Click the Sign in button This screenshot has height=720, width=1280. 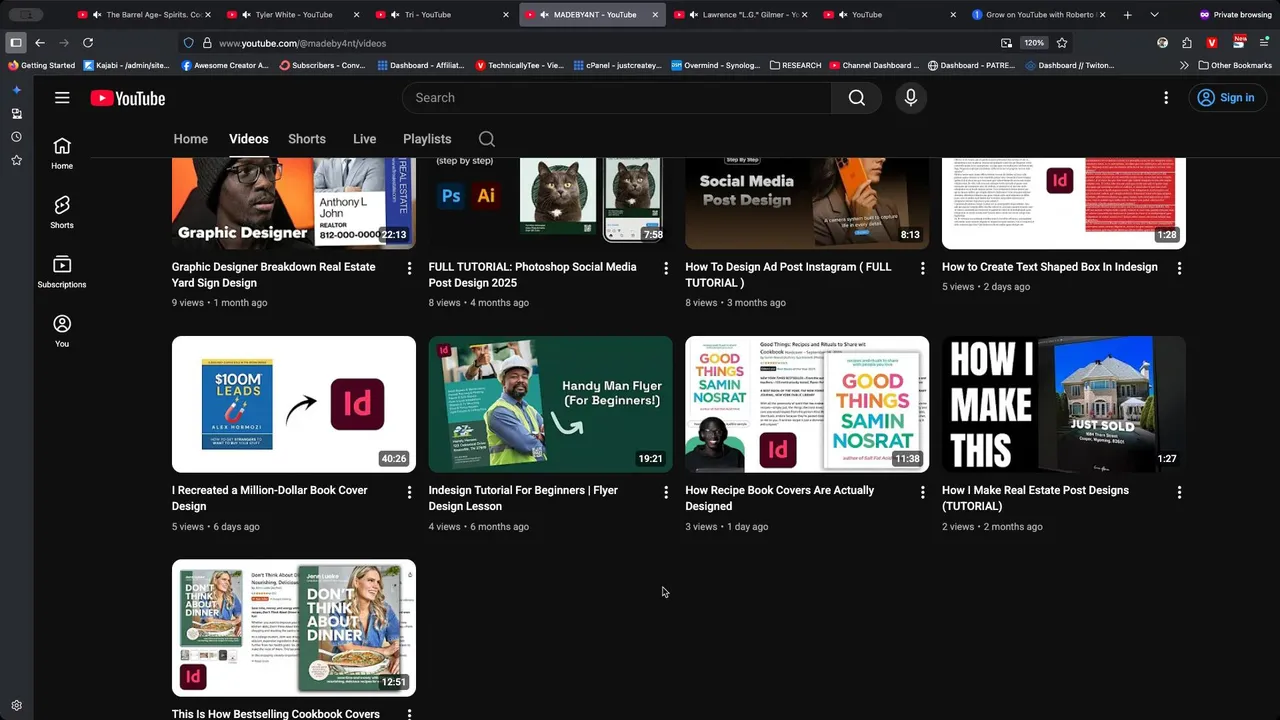(1226, 98)
